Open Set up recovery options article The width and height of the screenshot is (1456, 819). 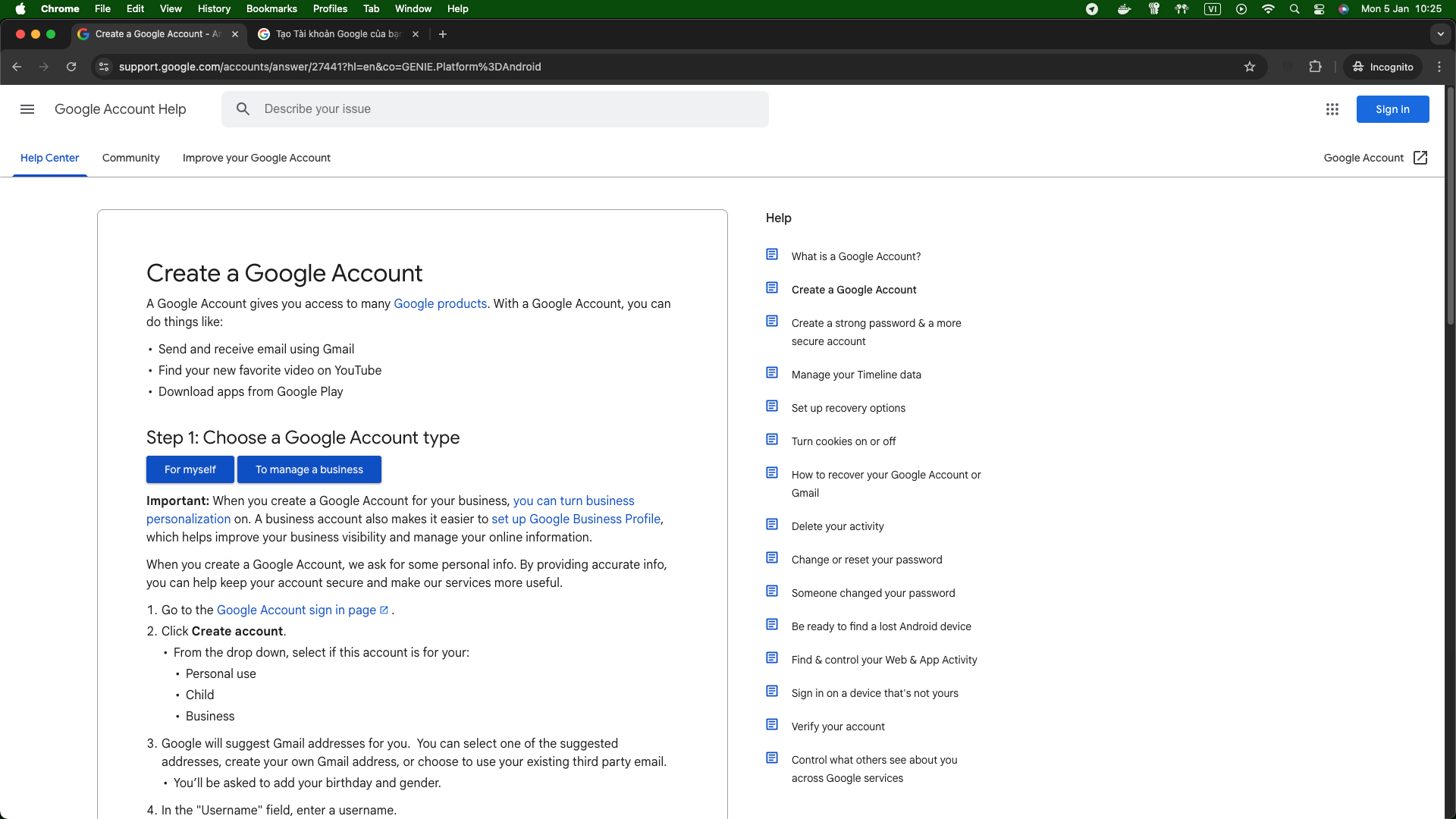pyautogui.click(x=848, y=408)
